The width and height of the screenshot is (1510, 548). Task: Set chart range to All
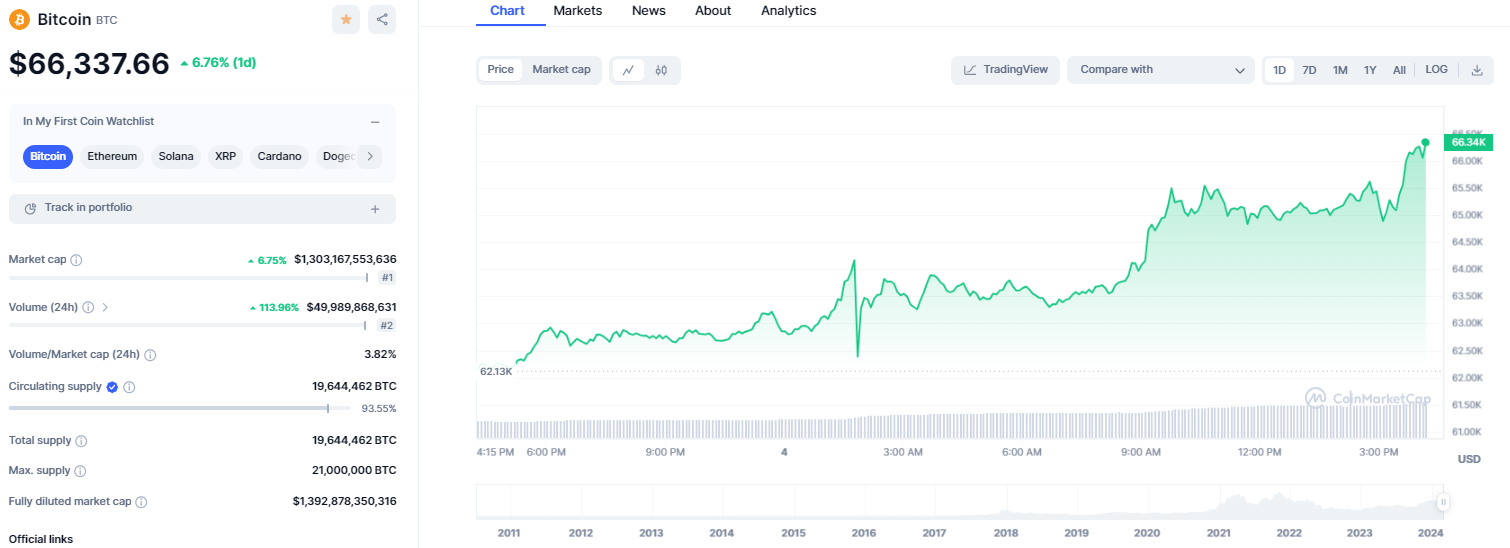click(x=1399, y=70)
